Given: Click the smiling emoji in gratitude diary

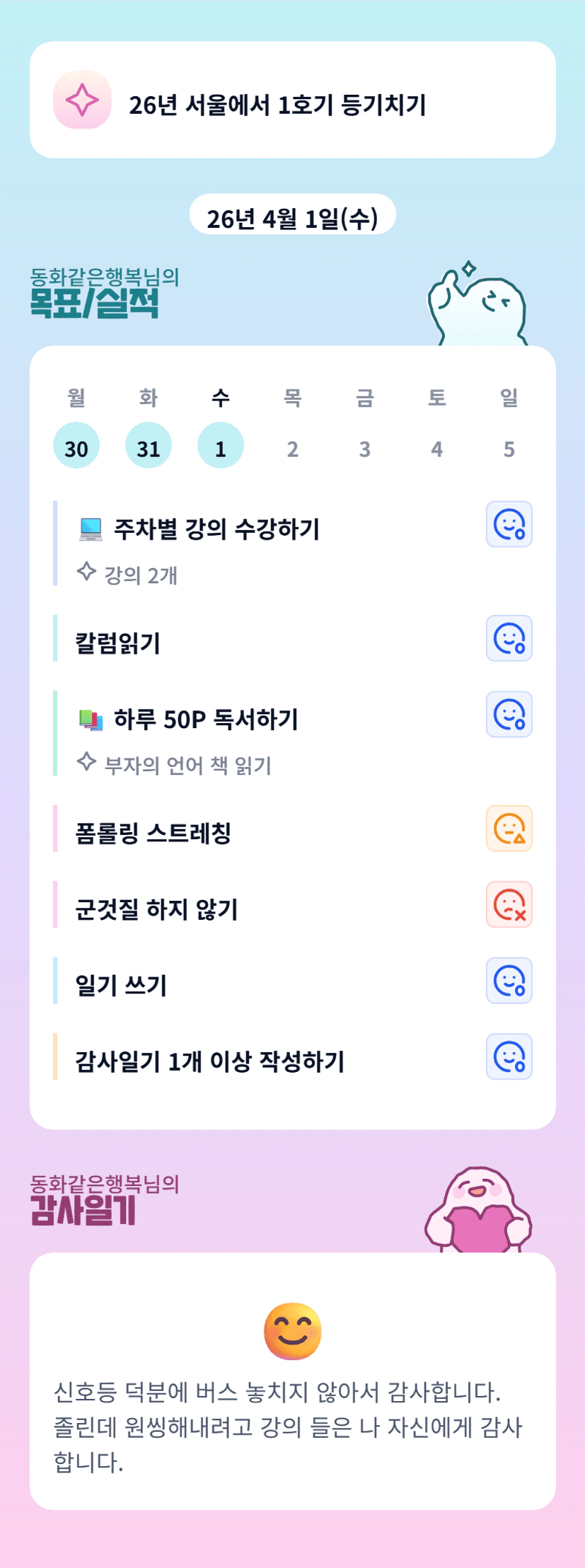Looking at the screenshot, I should pos(292,1331).
